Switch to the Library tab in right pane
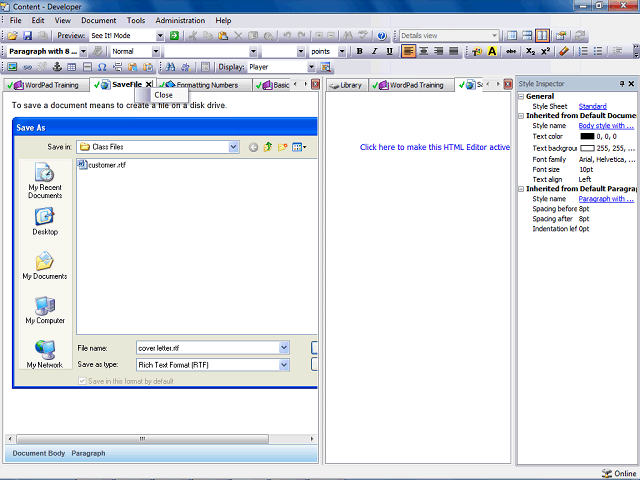Viewport: 640px width, 480px height. [346, 85]
